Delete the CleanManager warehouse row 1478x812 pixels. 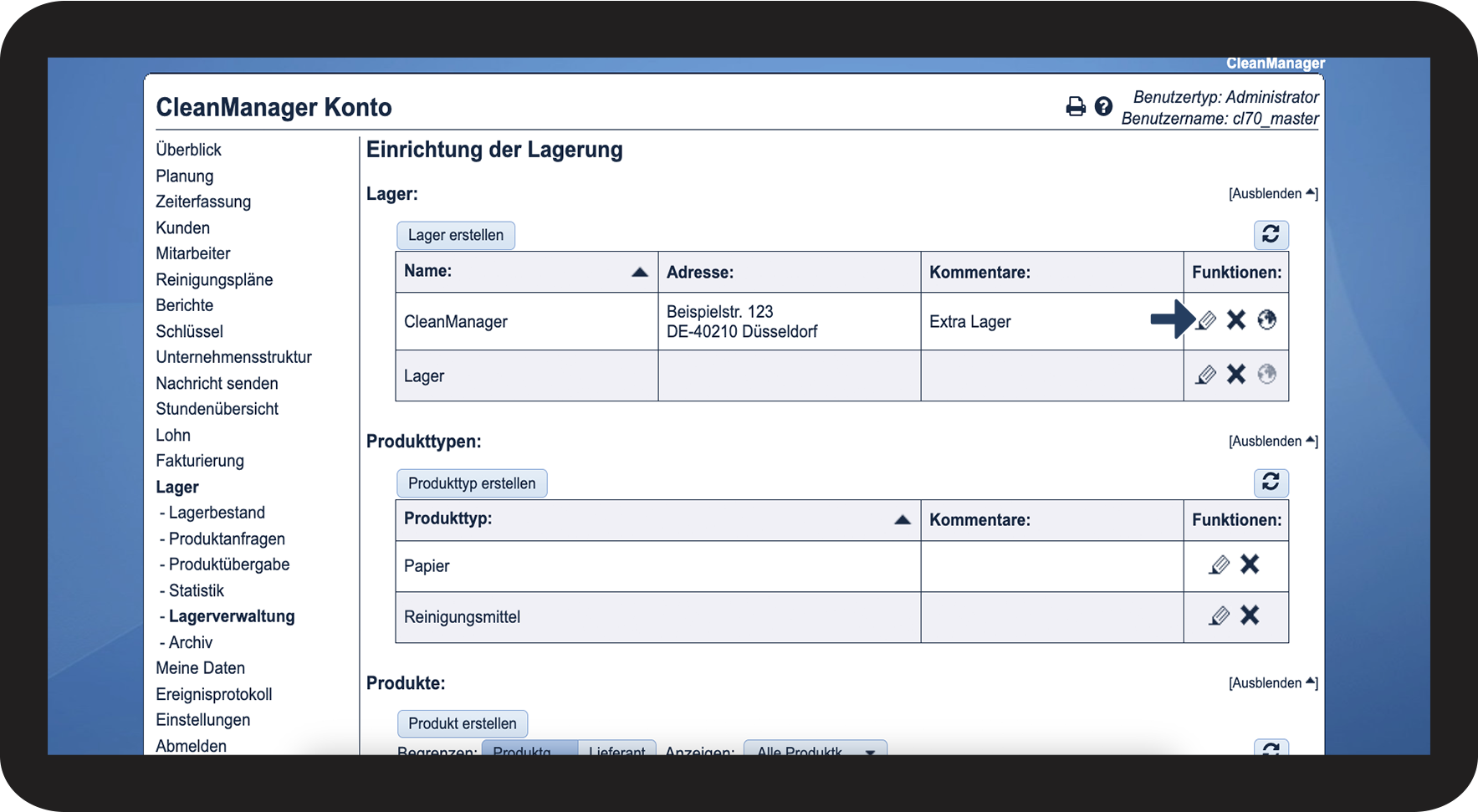click(1236, 320)
